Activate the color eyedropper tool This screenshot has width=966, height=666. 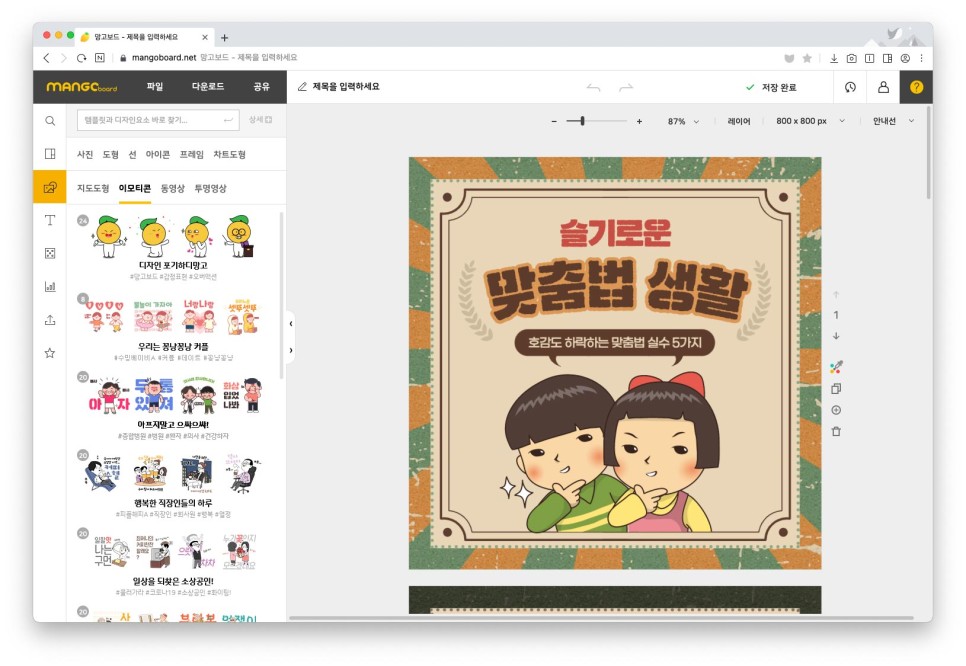click(838, 365)
